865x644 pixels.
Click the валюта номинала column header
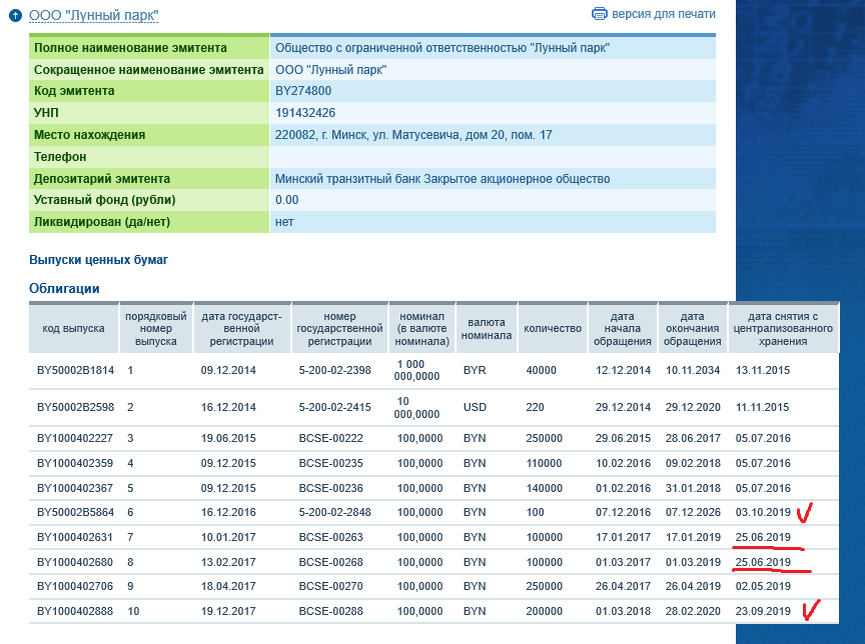(487, 328)
